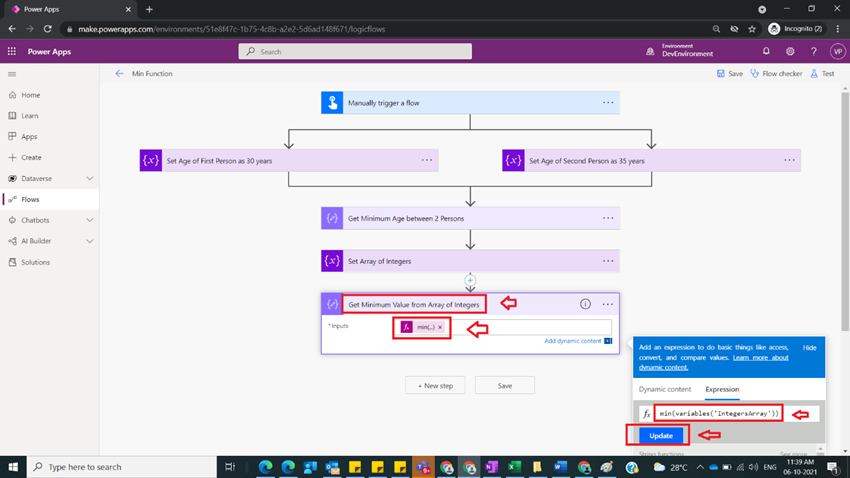Viewport: 850px width, 478px height.
Task: Open the notifications bell
Action: (766, 51)
